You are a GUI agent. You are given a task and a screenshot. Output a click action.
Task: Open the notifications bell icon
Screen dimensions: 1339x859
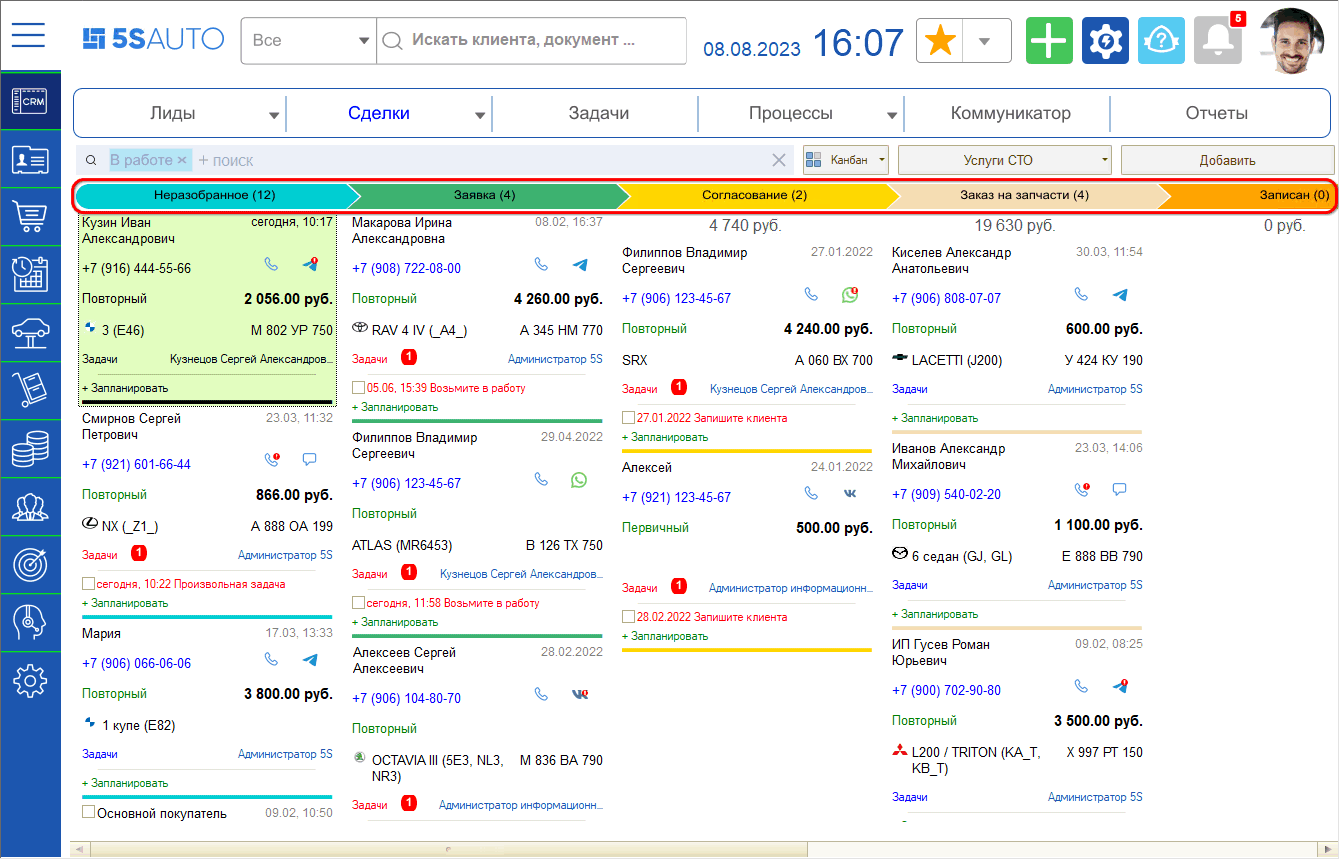click(x=1217, y=41)
